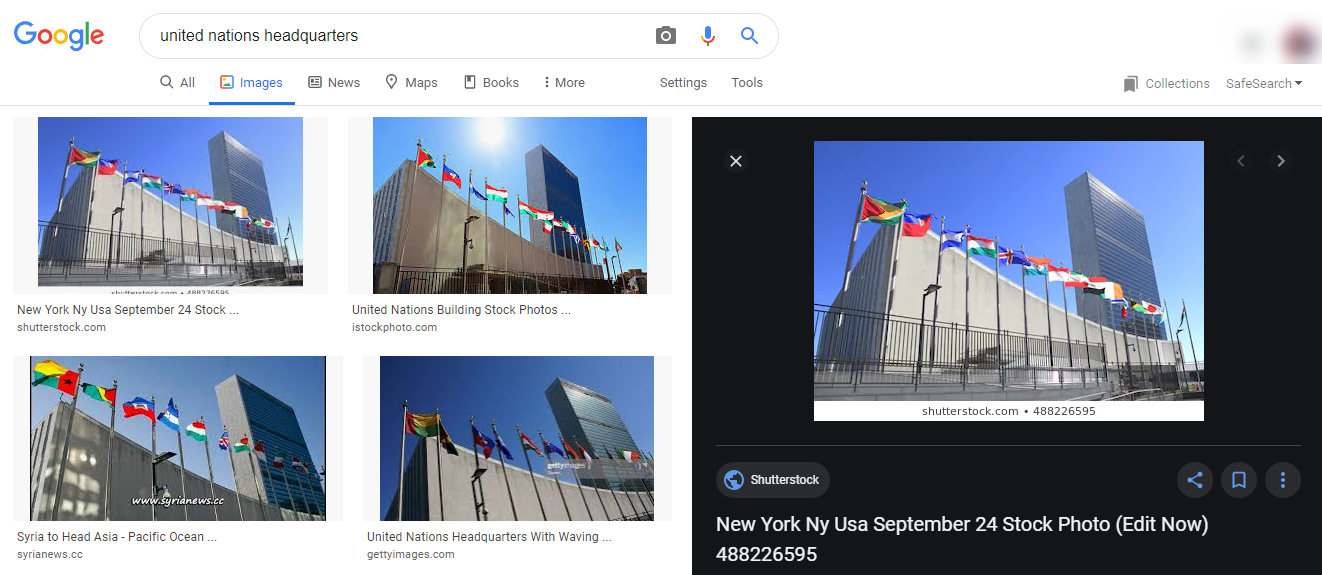Click the istockphoto.com source text
The height and width of the screenshot is (575, 1322).
point(394,327)
